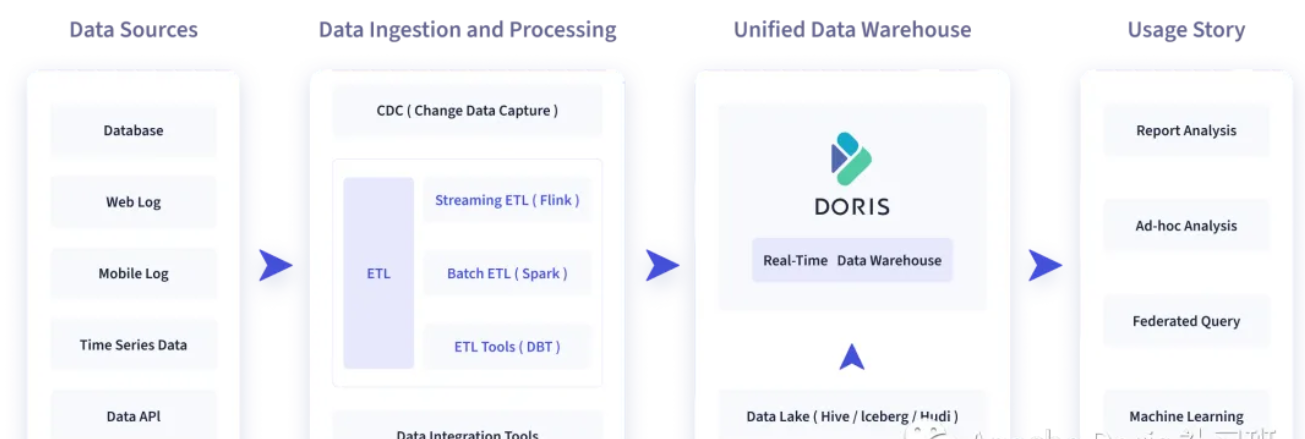Select the "CDC ( Change Data Capture )" box
Viewport: 1305px width, 439px height.
tap(467, 111)
